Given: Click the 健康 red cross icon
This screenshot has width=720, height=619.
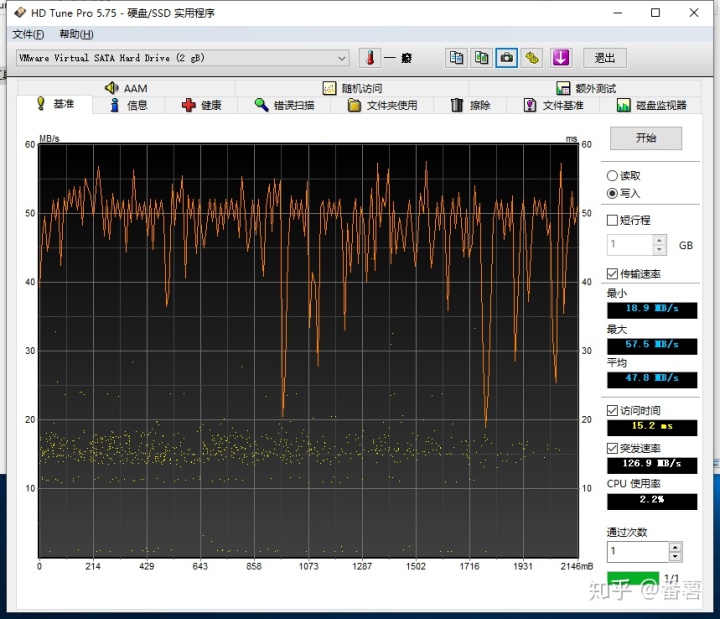Looking at the screenshot, I should [188, 105].
